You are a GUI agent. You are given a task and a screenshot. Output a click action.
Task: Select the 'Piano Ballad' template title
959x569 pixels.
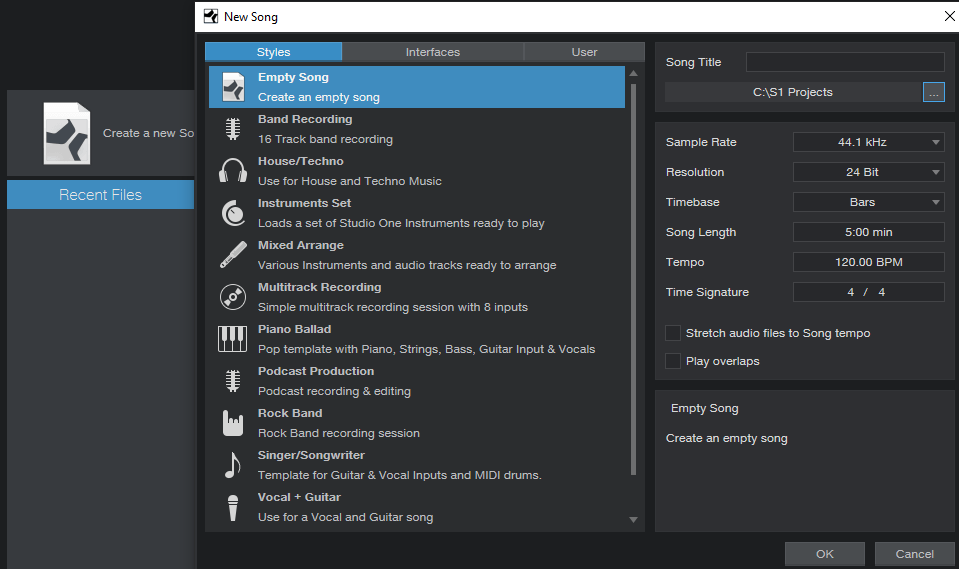(x=295, y=329)
